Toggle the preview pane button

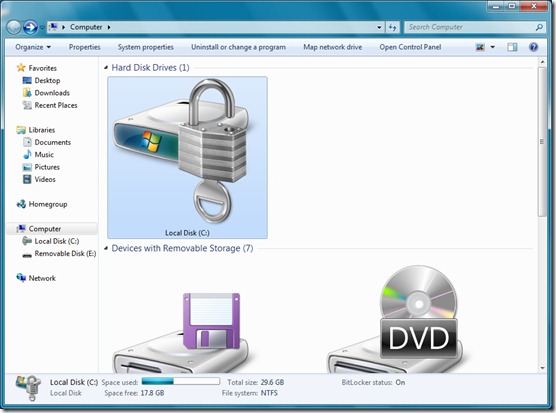512,47
